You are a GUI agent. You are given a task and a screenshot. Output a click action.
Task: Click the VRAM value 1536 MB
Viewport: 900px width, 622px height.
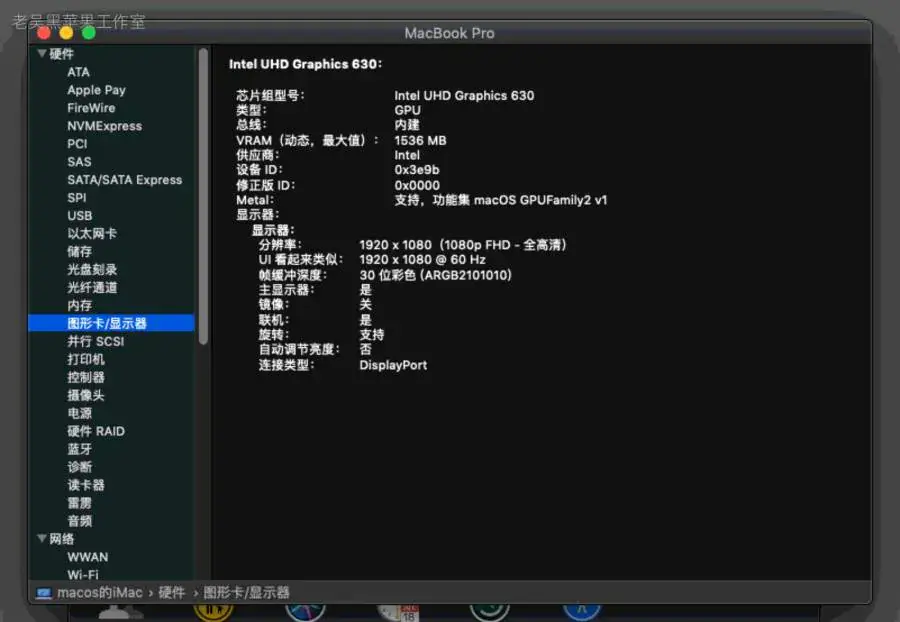click(420, 141)
